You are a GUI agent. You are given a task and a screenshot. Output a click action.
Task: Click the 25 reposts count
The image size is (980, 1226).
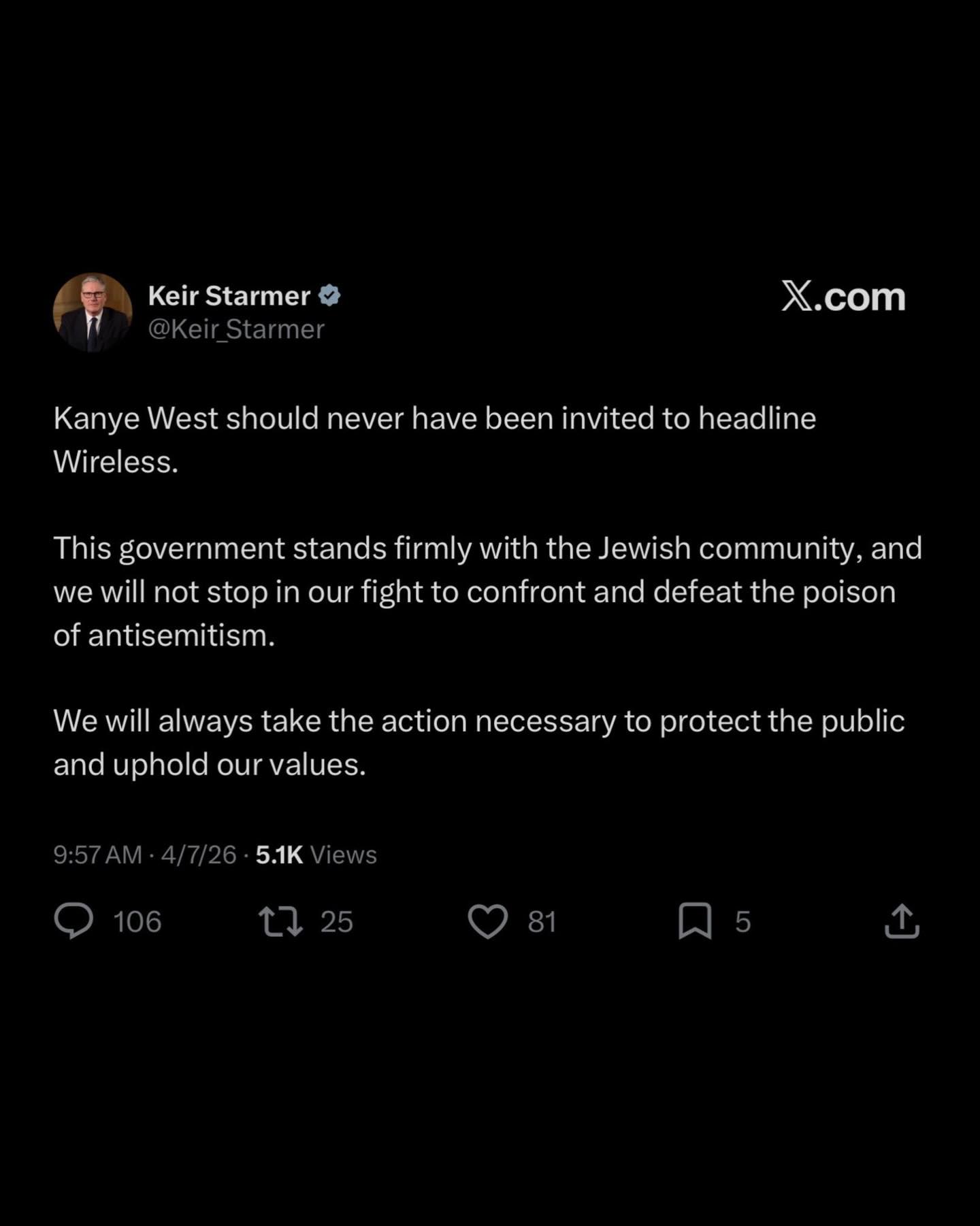[336, 922]
